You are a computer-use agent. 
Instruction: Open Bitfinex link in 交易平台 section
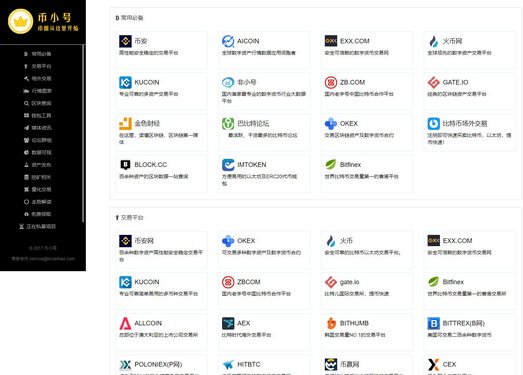(453, 282)
